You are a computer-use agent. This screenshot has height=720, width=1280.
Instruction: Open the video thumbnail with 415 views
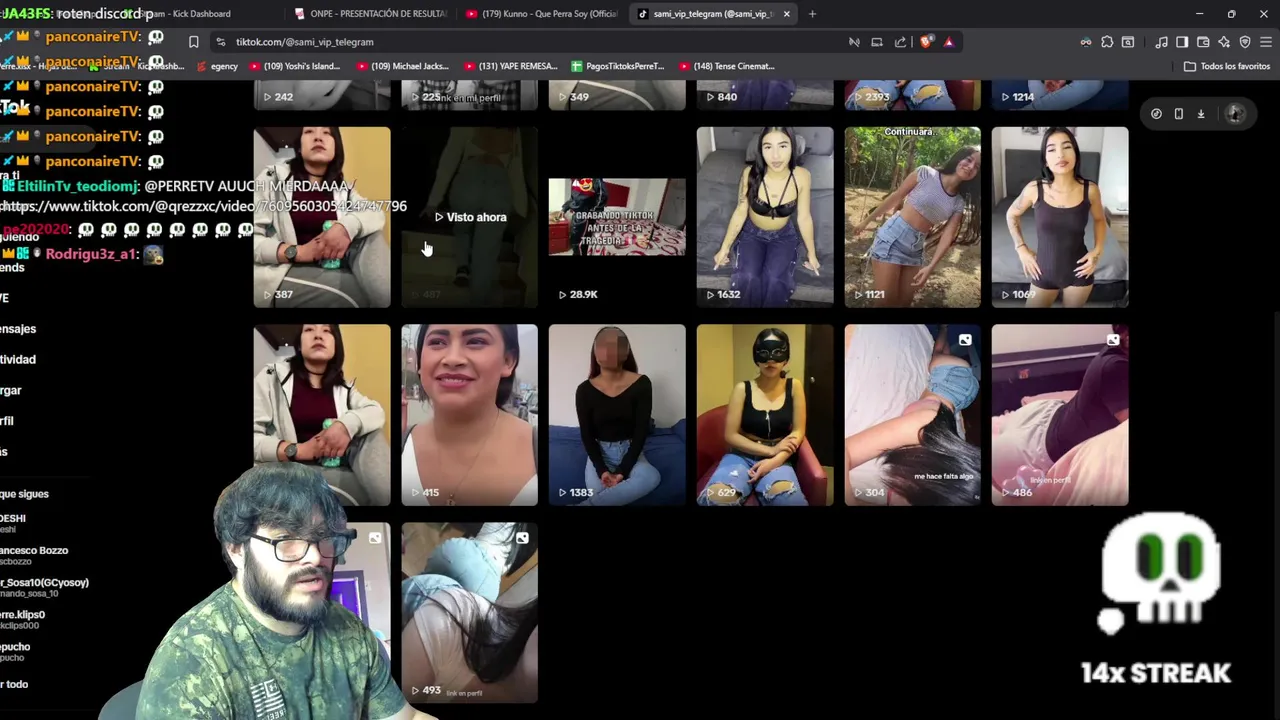(469, 415)
